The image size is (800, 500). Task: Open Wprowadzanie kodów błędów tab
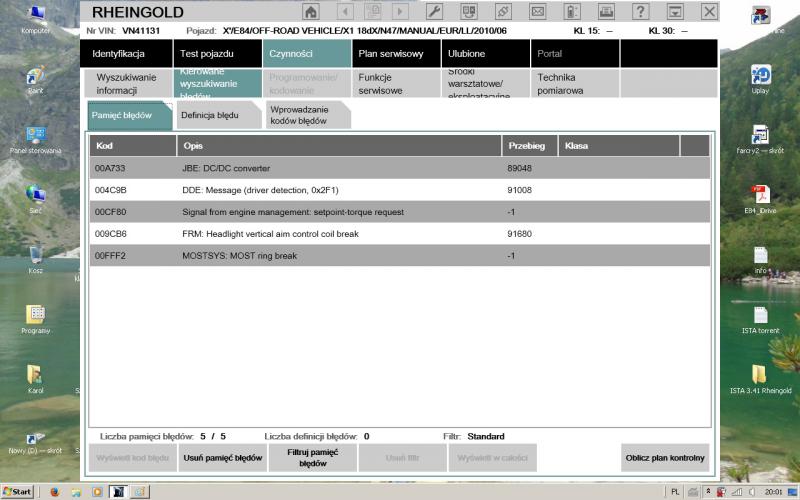point(308,115)
